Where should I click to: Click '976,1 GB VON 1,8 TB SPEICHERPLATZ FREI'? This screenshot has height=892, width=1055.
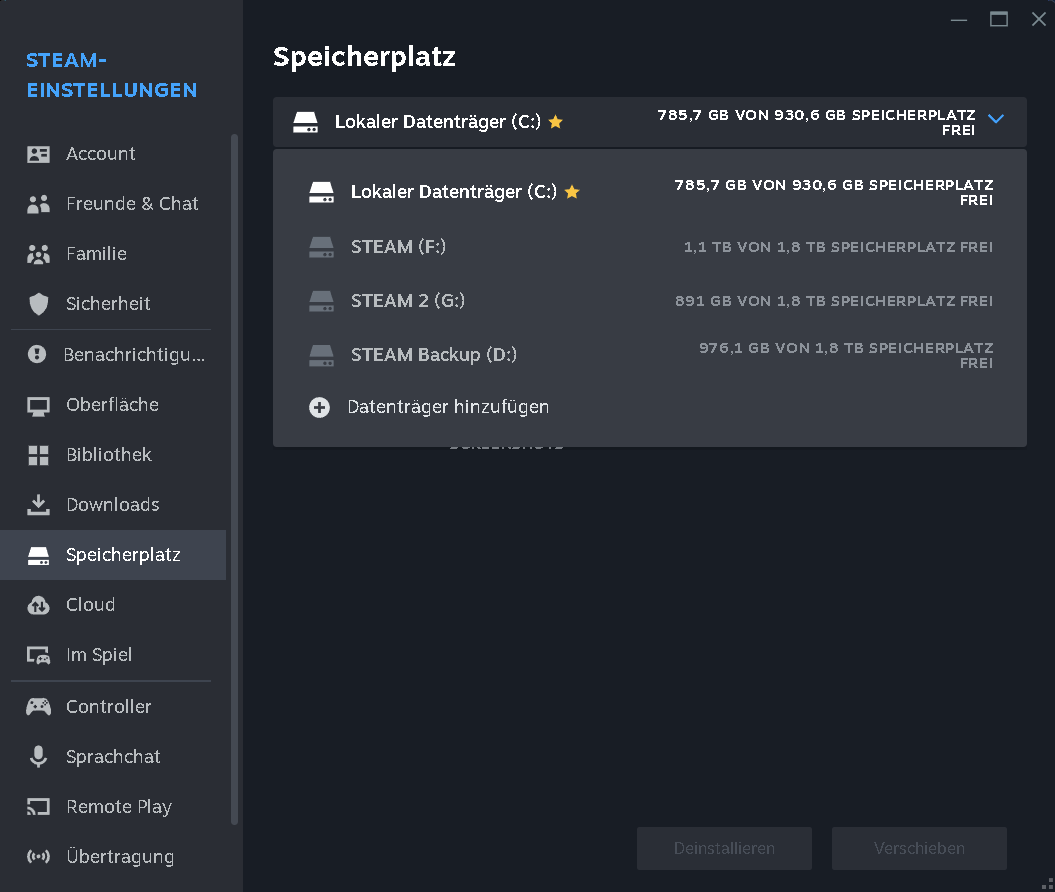click(846, 355)
